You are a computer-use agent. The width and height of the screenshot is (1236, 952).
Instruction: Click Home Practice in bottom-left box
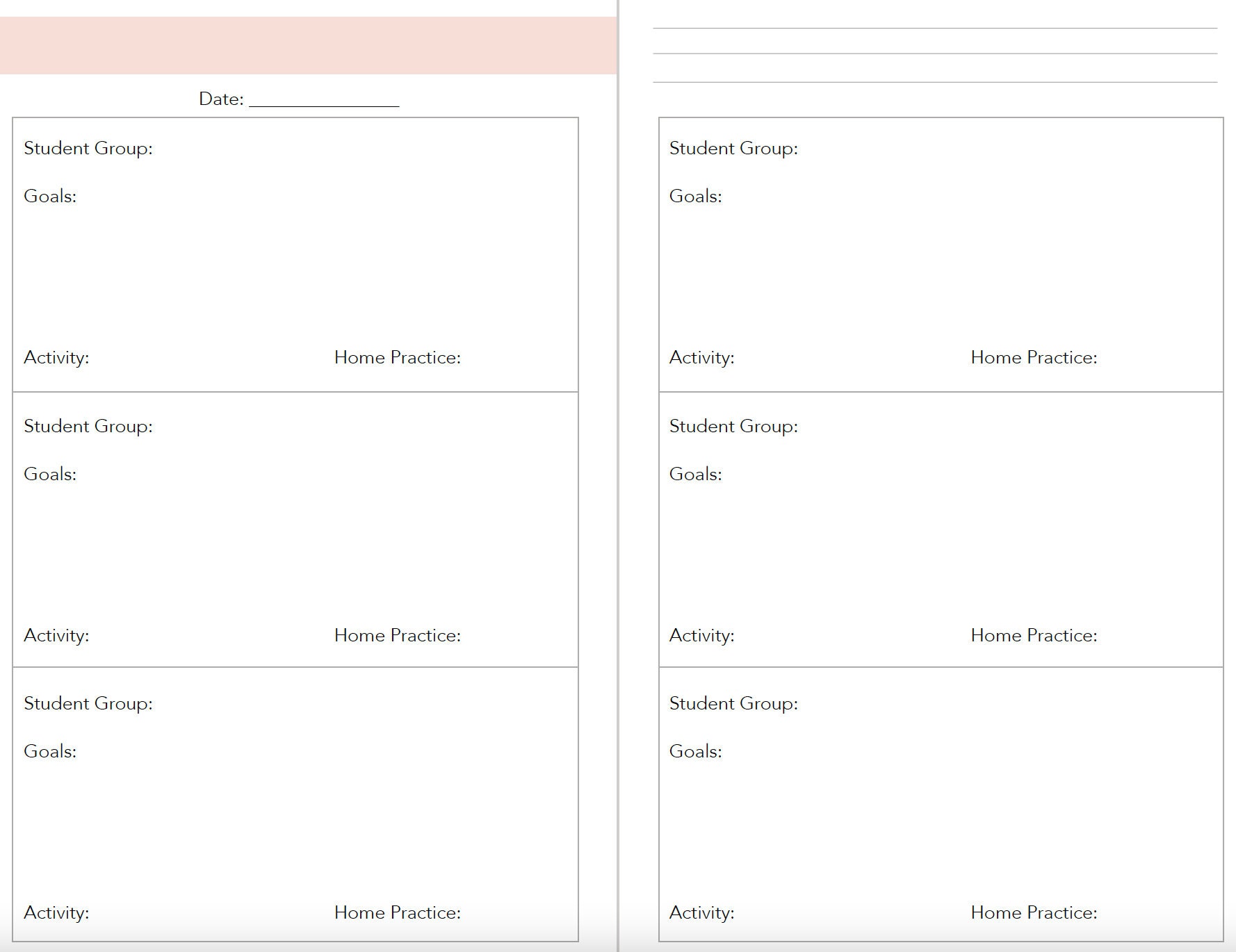pos(398,912)
